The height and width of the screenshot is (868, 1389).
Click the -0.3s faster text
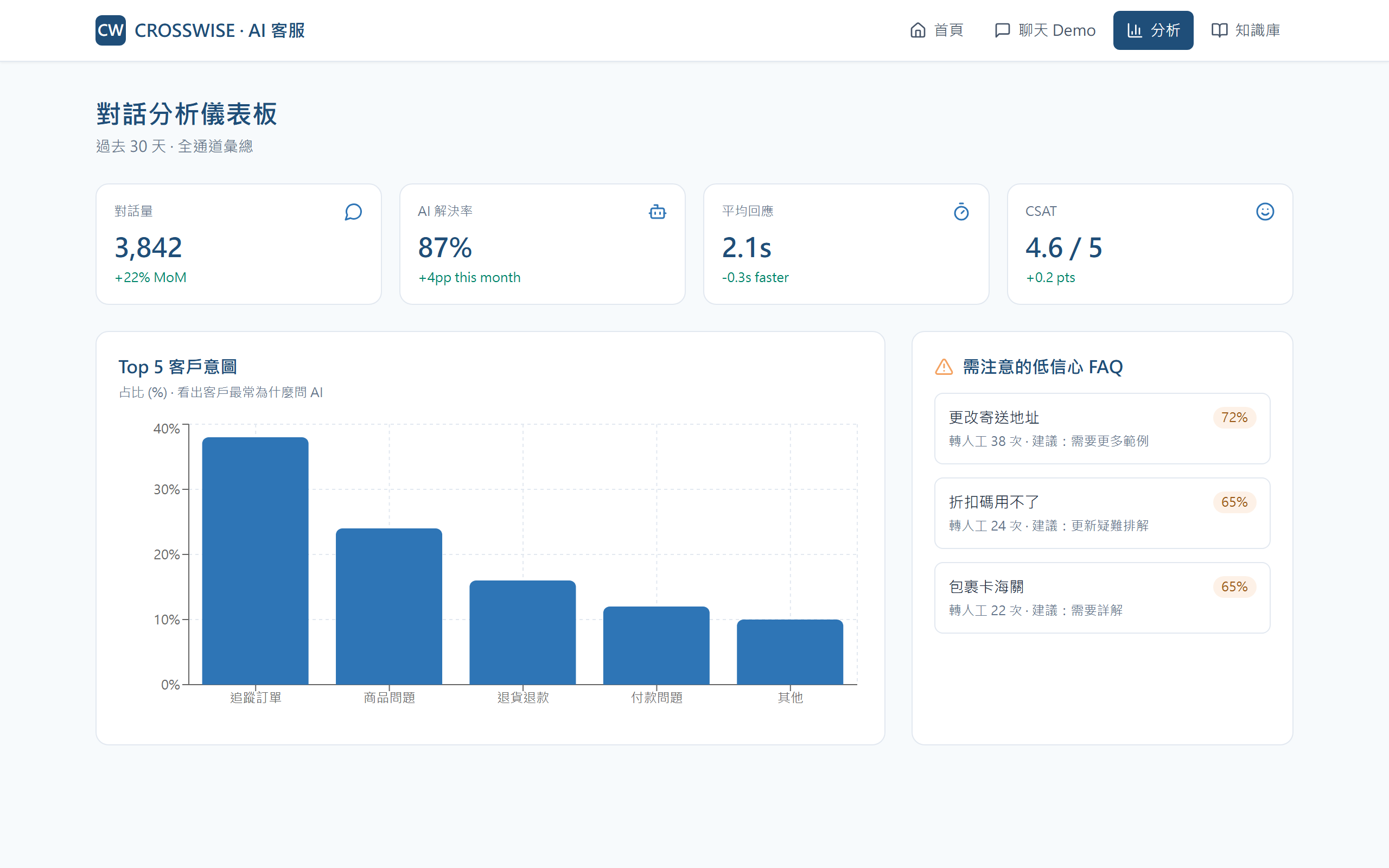755,277
